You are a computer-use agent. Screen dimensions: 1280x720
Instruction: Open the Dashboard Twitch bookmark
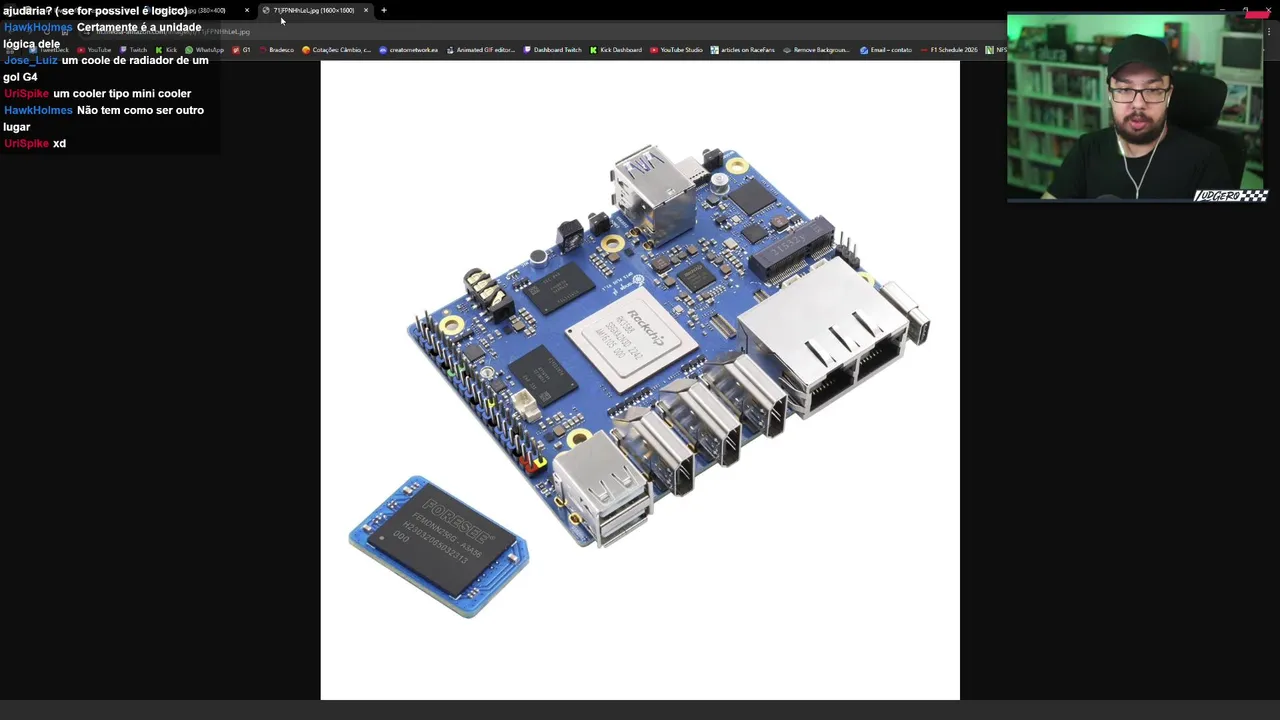click(552, 50)
